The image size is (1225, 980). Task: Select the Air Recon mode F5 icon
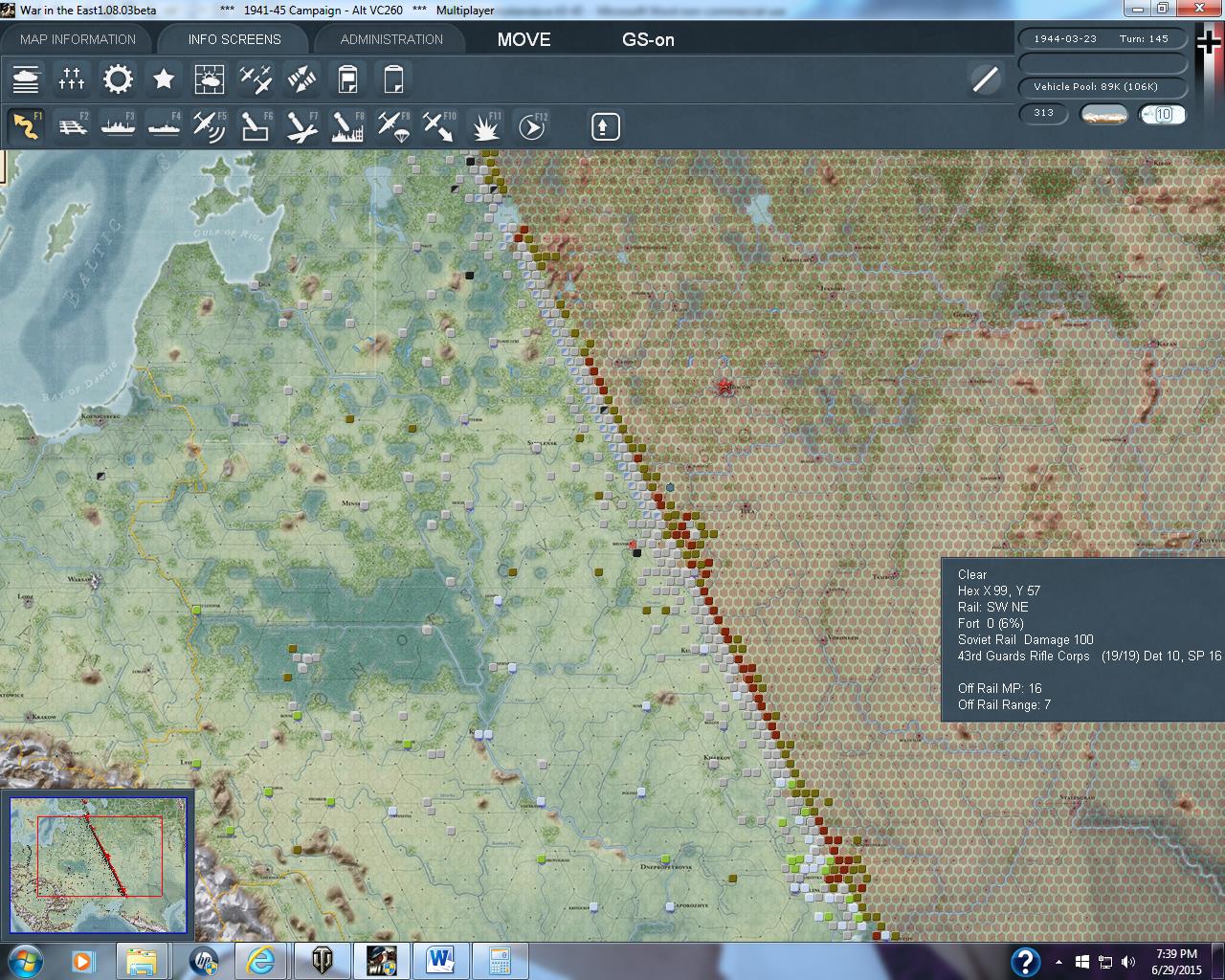tap(209, 126)
